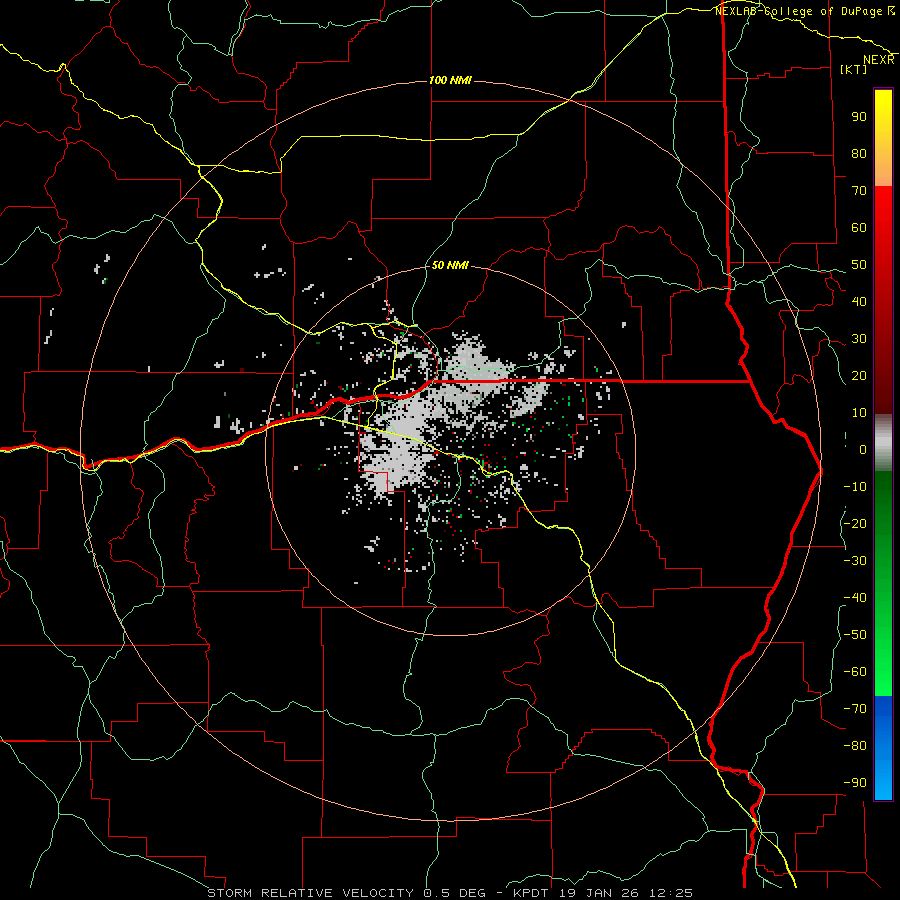Screen dimensions: 900x900
Task: Click the -10 value on velocity scale
Action: 855,487
